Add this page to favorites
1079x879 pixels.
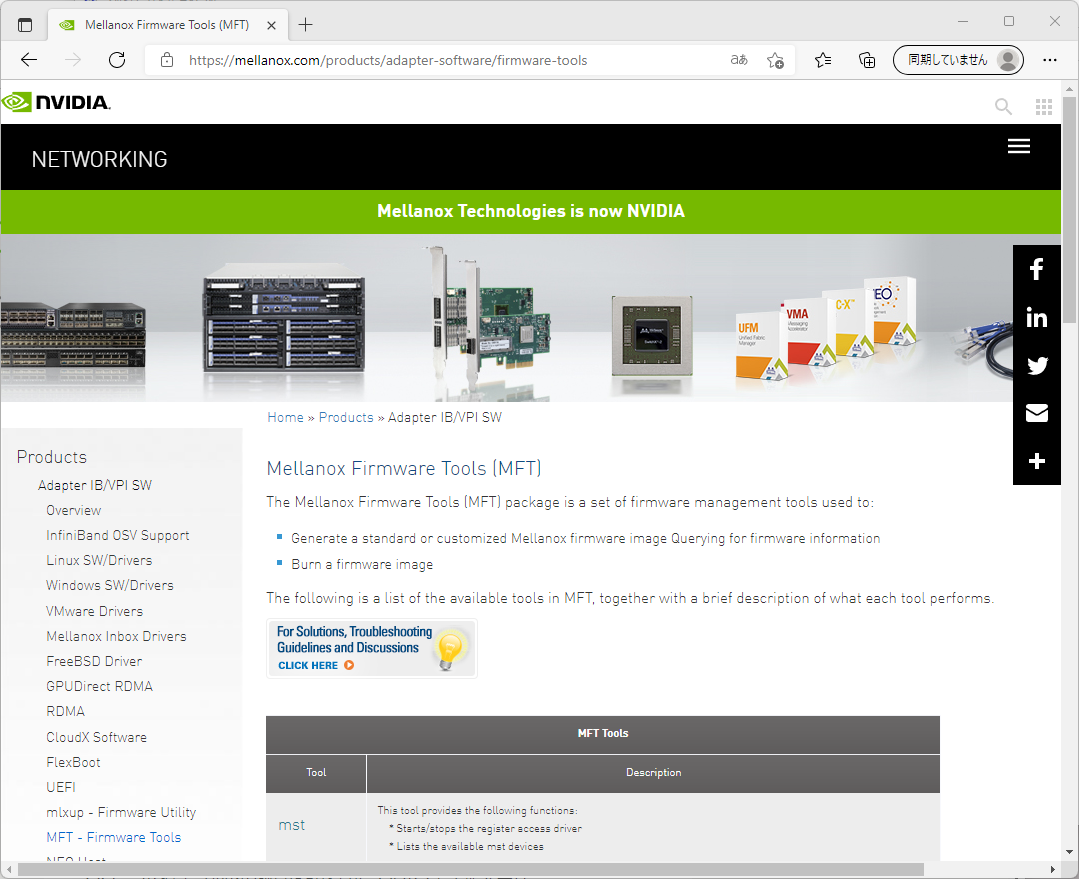[776, 61]
